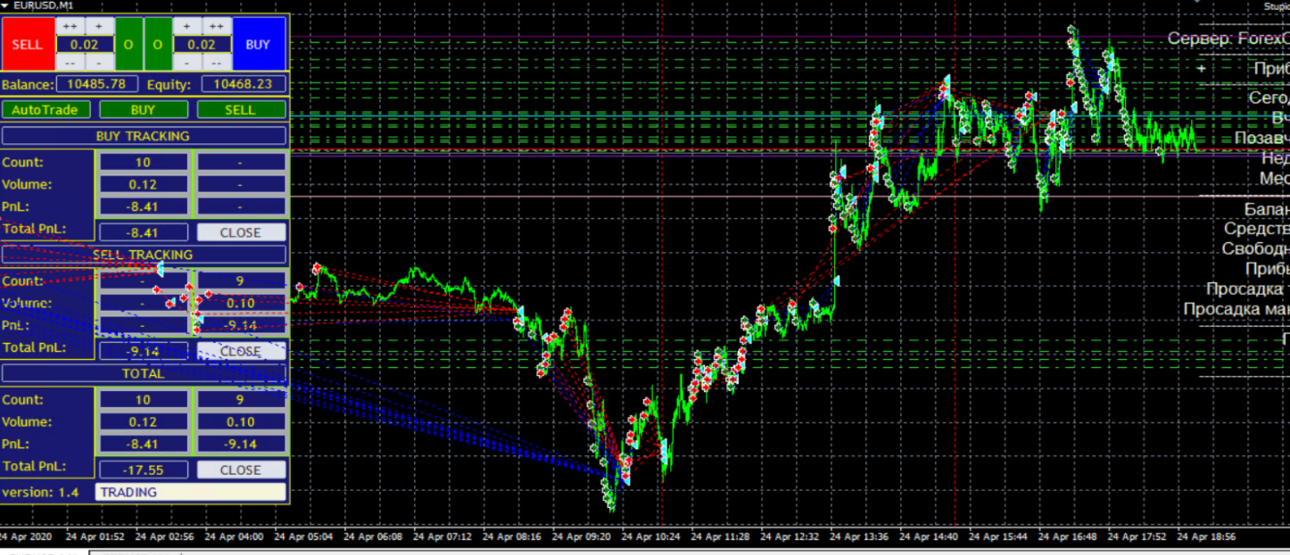The height and width of the screenshot is (555, 1290).
Task: Click the TOTAL header bar
Action: coord(143,373)
